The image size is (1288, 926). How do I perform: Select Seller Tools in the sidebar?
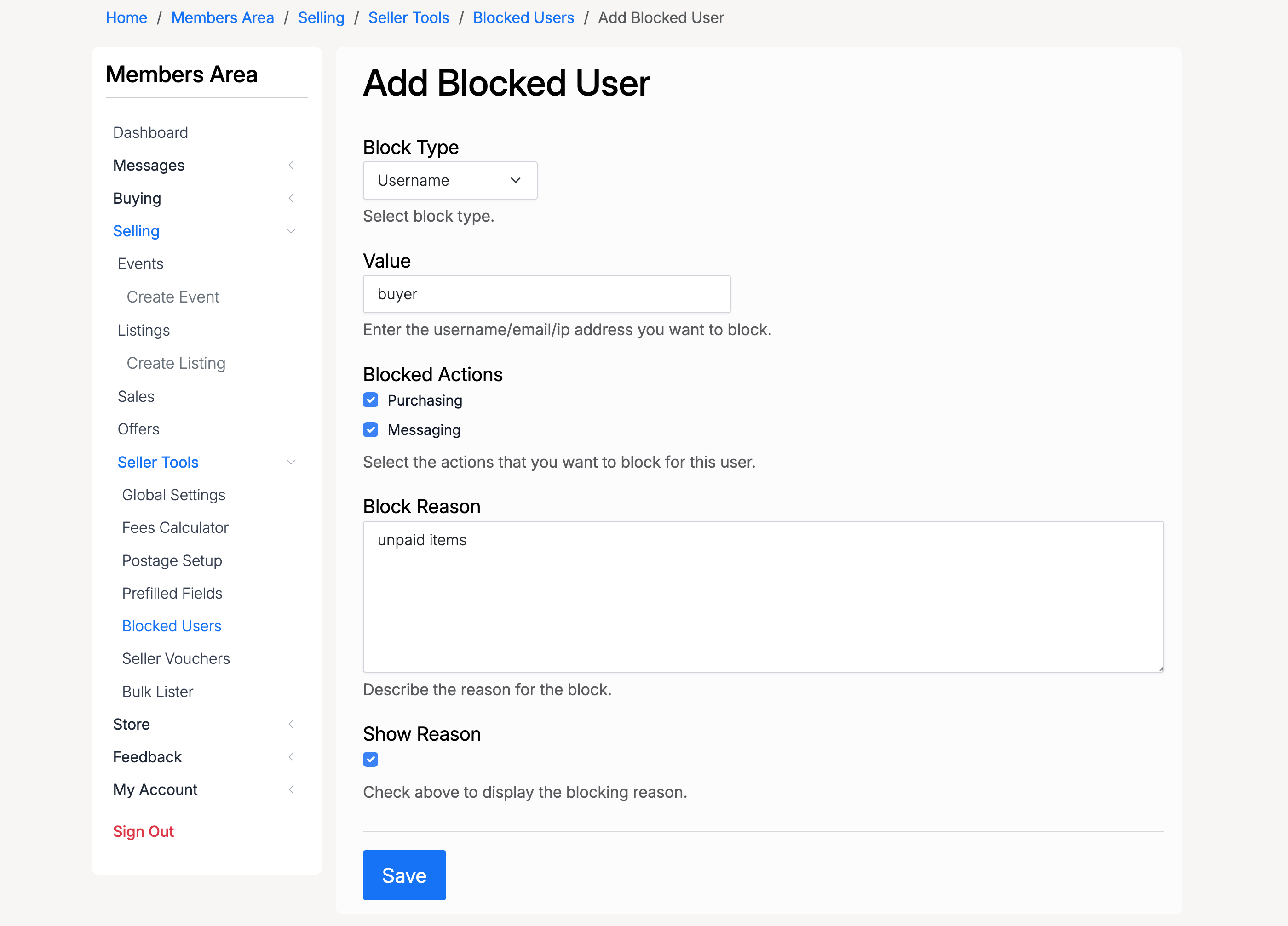[x=158, y=462]
